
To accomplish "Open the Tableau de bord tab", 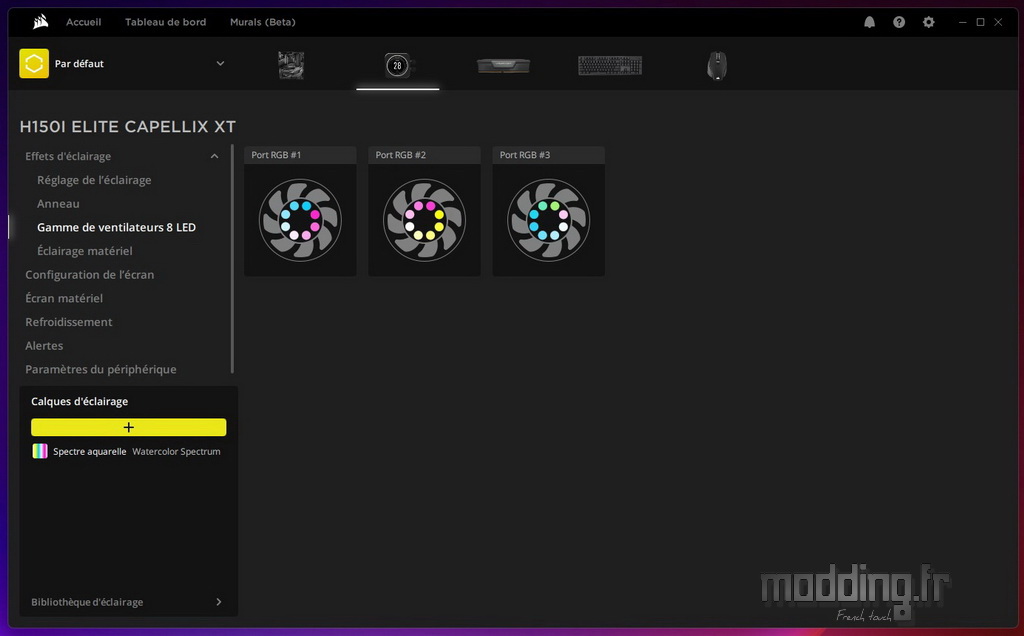I will (166, 22).
